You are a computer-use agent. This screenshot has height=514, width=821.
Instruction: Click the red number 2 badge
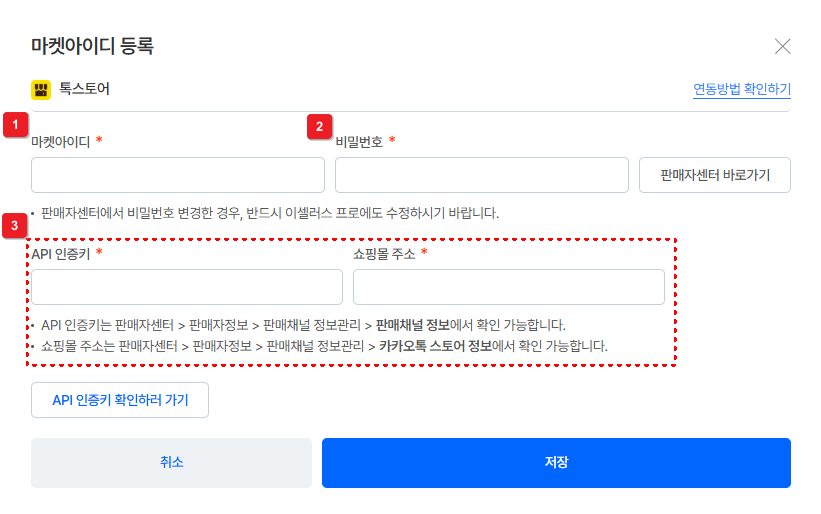(x=319, y=125)
